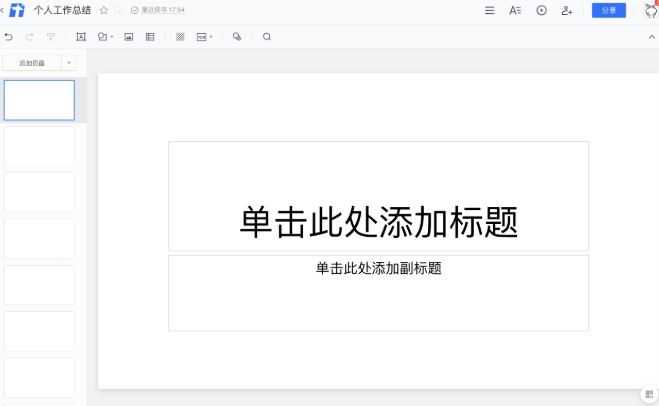Redo the last undone action
This screenshot has height=406, width=659.
[29, 37]
